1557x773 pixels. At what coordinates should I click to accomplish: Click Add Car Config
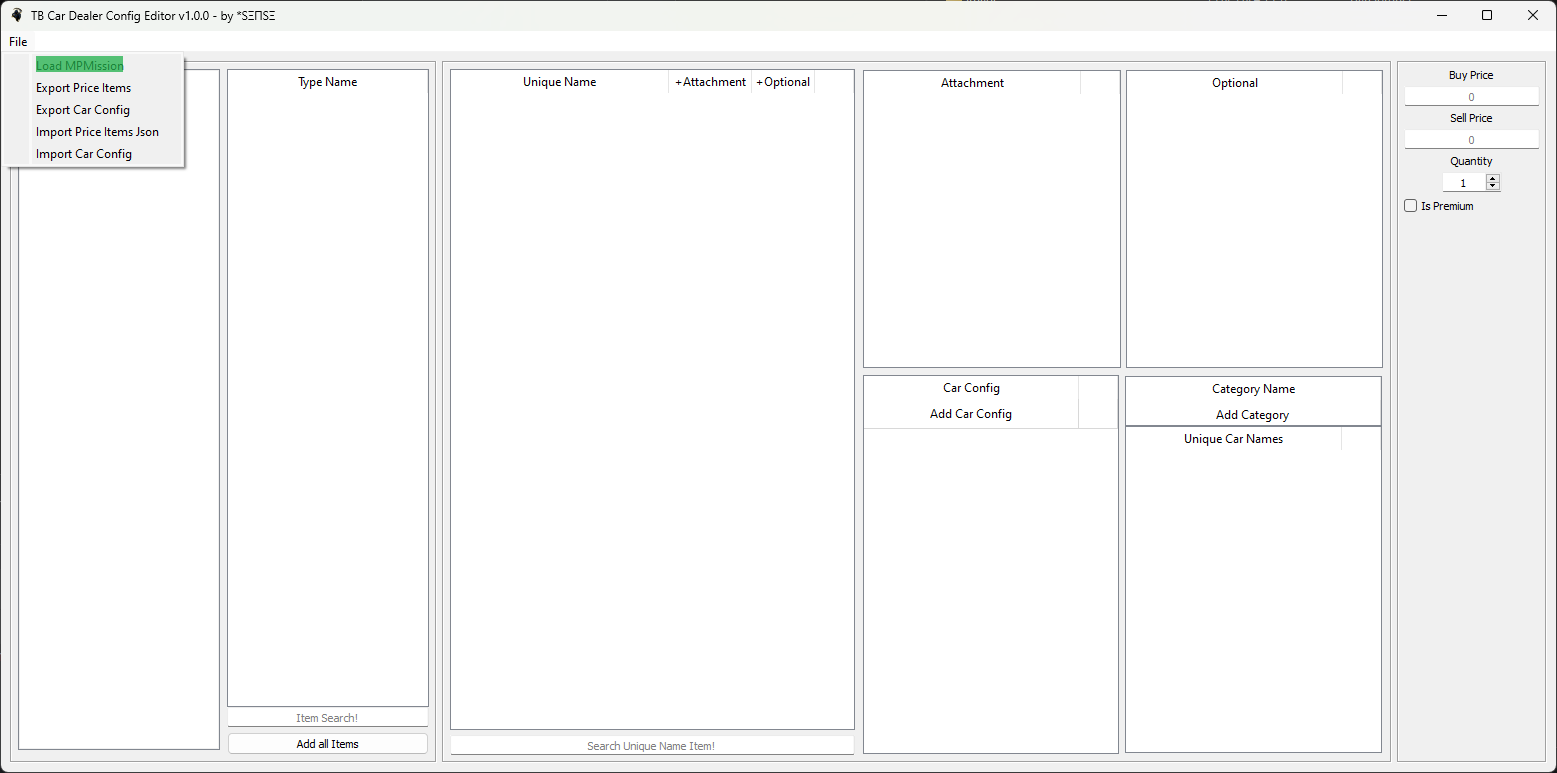970,414
